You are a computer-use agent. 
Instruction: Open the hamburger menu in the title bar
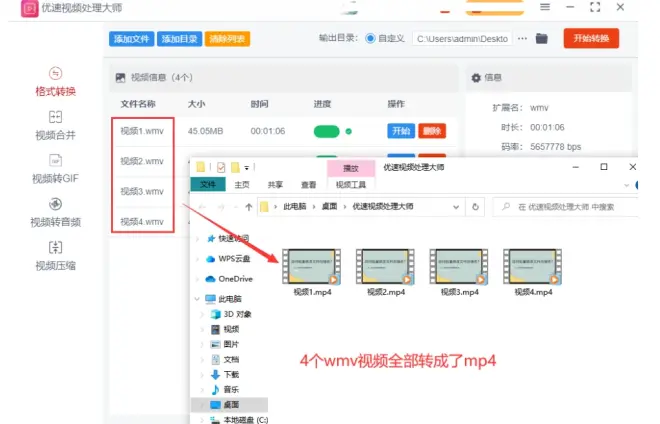tap(545, 7)
